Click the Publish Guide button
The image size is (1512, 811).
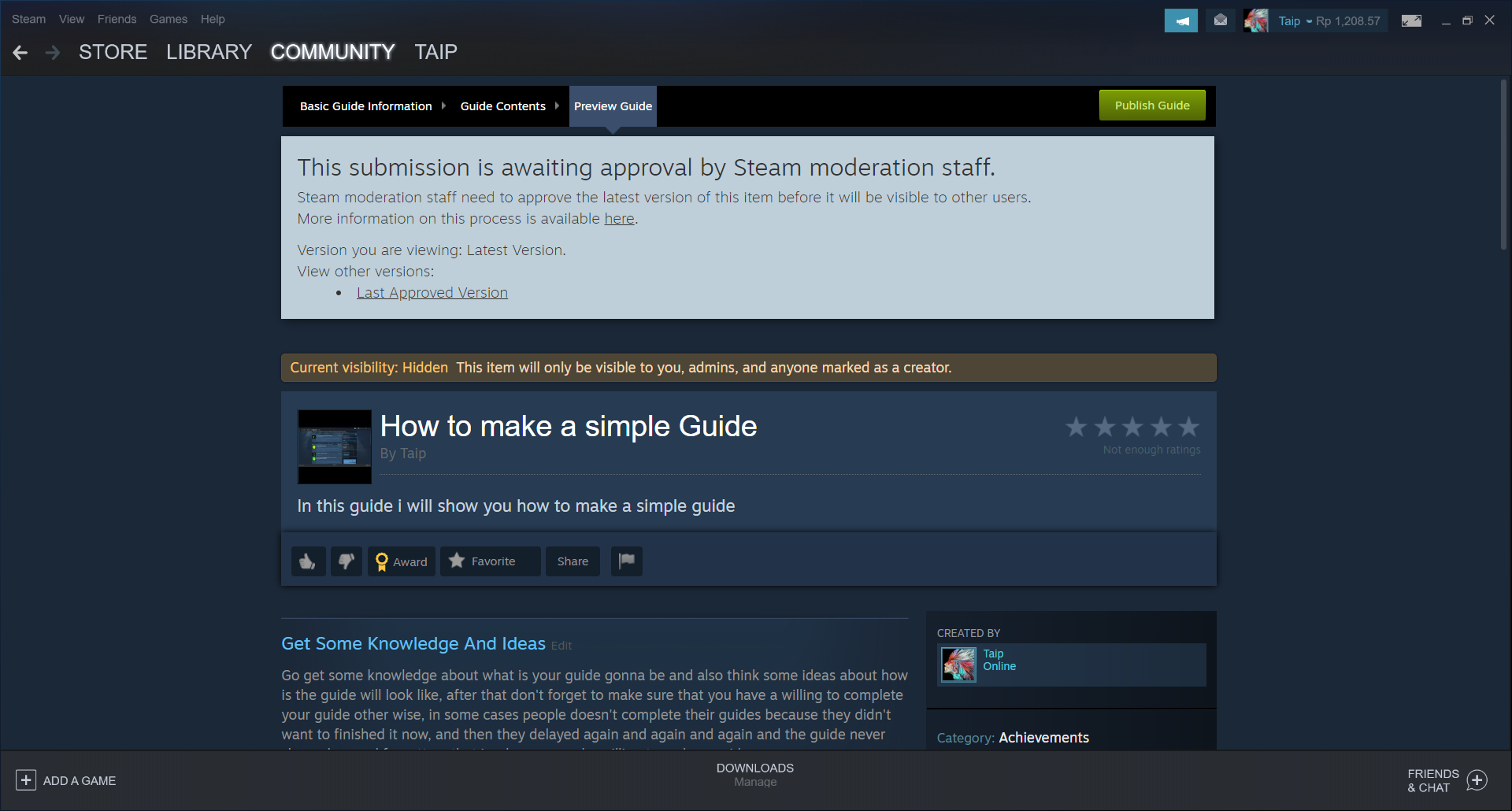(1152, 106)
